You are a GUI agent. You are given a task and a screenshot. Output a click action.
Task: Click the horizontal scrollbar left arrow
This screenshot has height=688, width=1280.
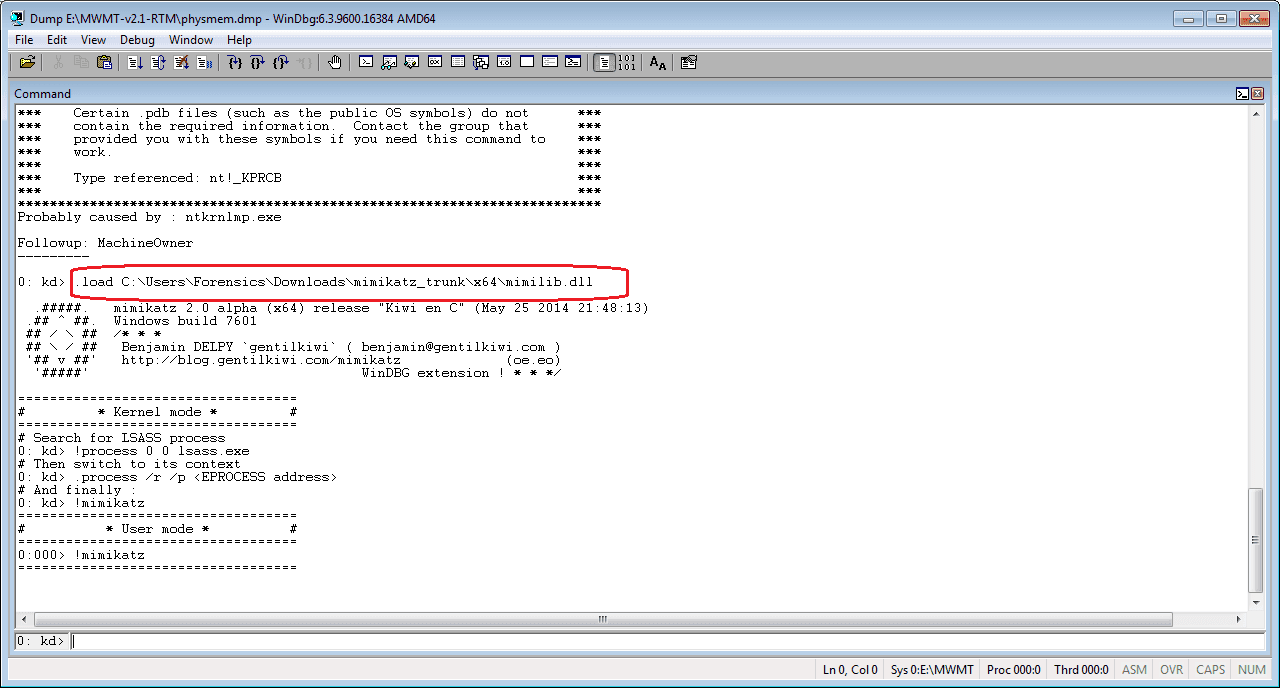coord(23,619)
